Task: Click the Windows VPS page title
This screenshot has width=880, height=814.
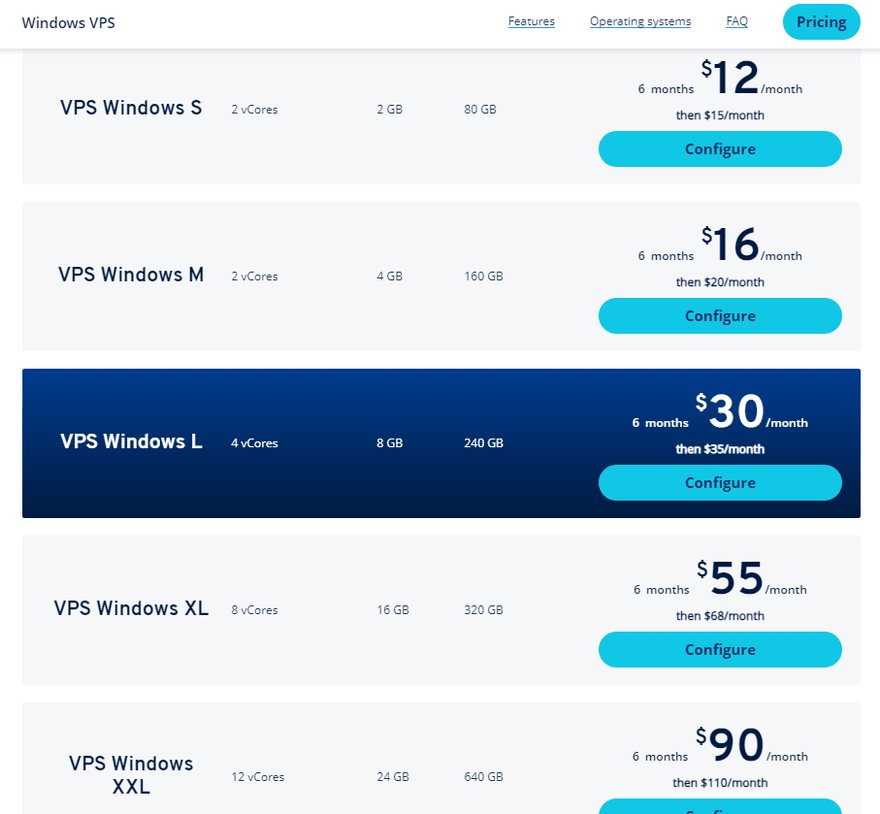Action: 68,22
